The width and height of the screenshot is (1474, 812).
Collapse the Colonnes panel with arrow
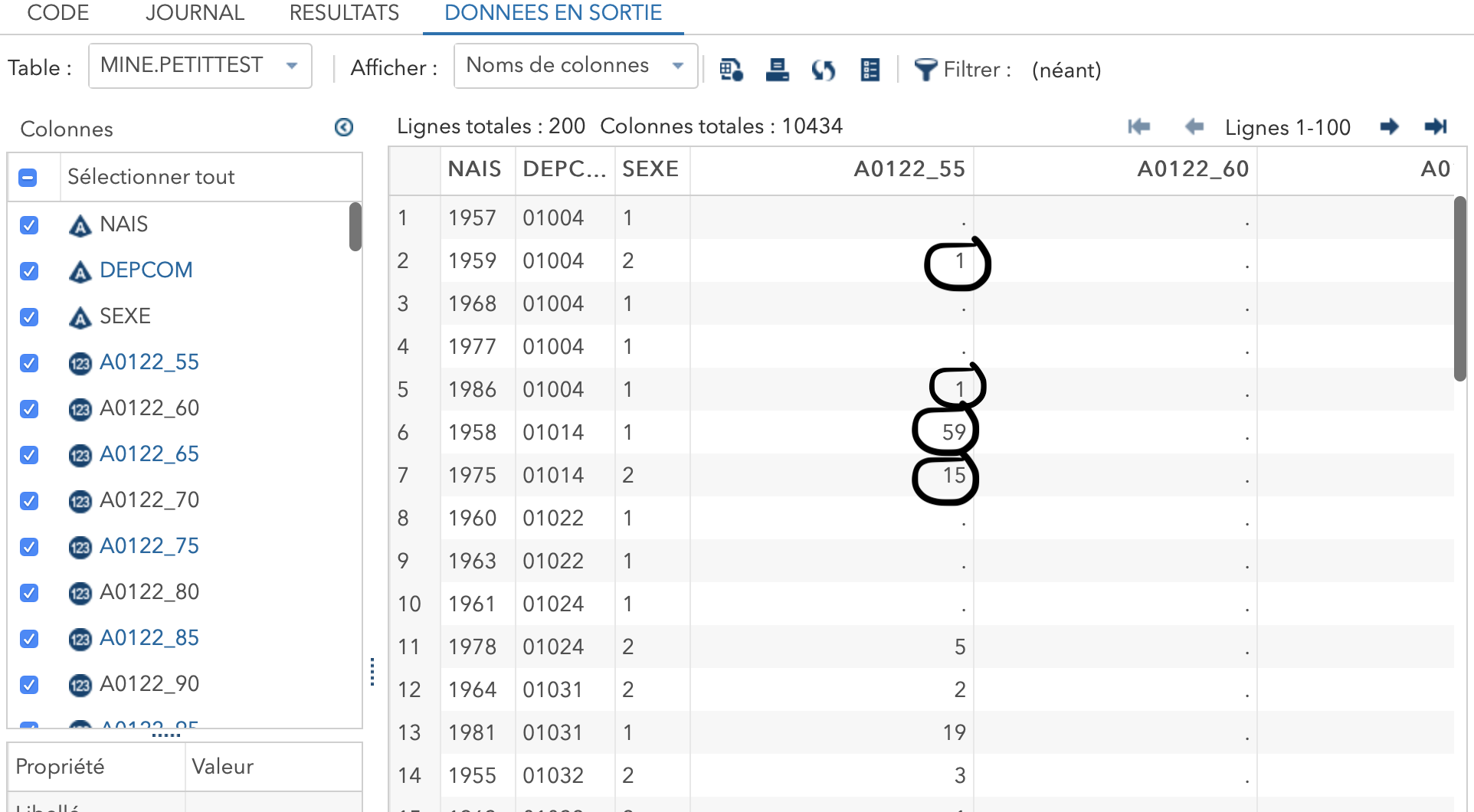point(344,127)
